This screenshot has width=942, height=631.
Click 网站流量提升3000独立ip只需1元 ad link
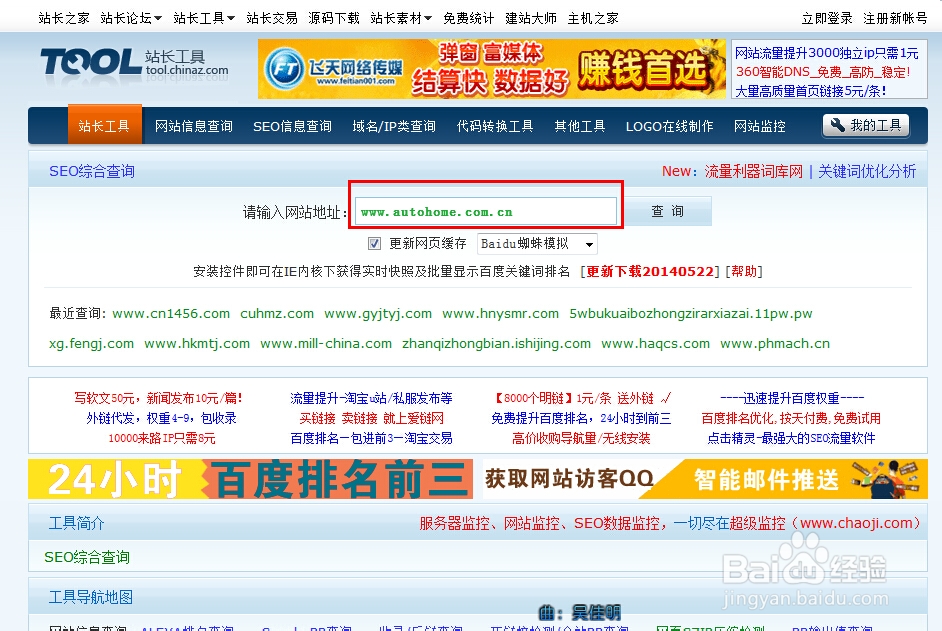[827, 53]
